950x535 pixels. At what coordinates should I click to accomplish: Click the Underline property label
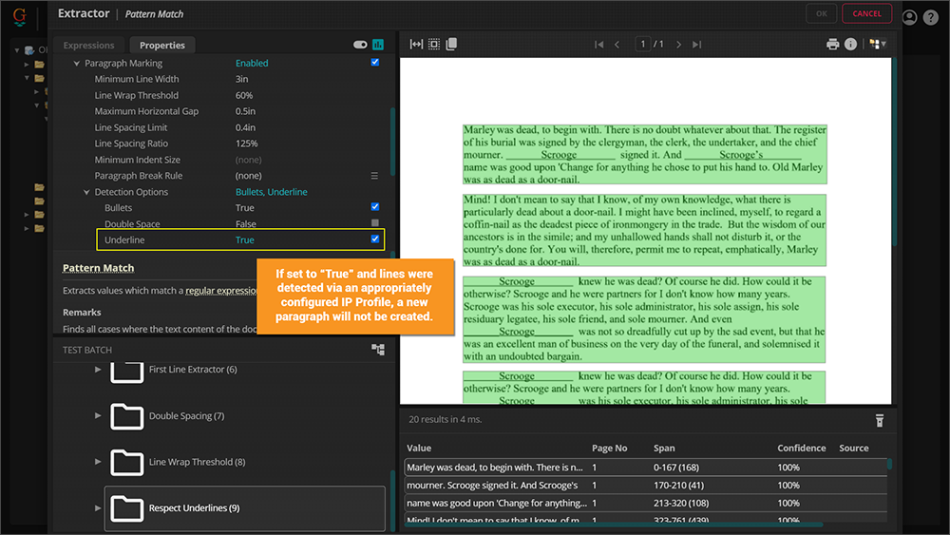pos(124,240)
